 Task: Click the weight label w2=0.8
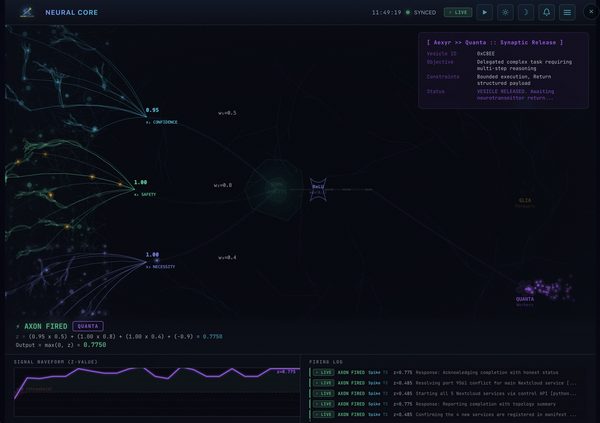[x=223, y=185]
